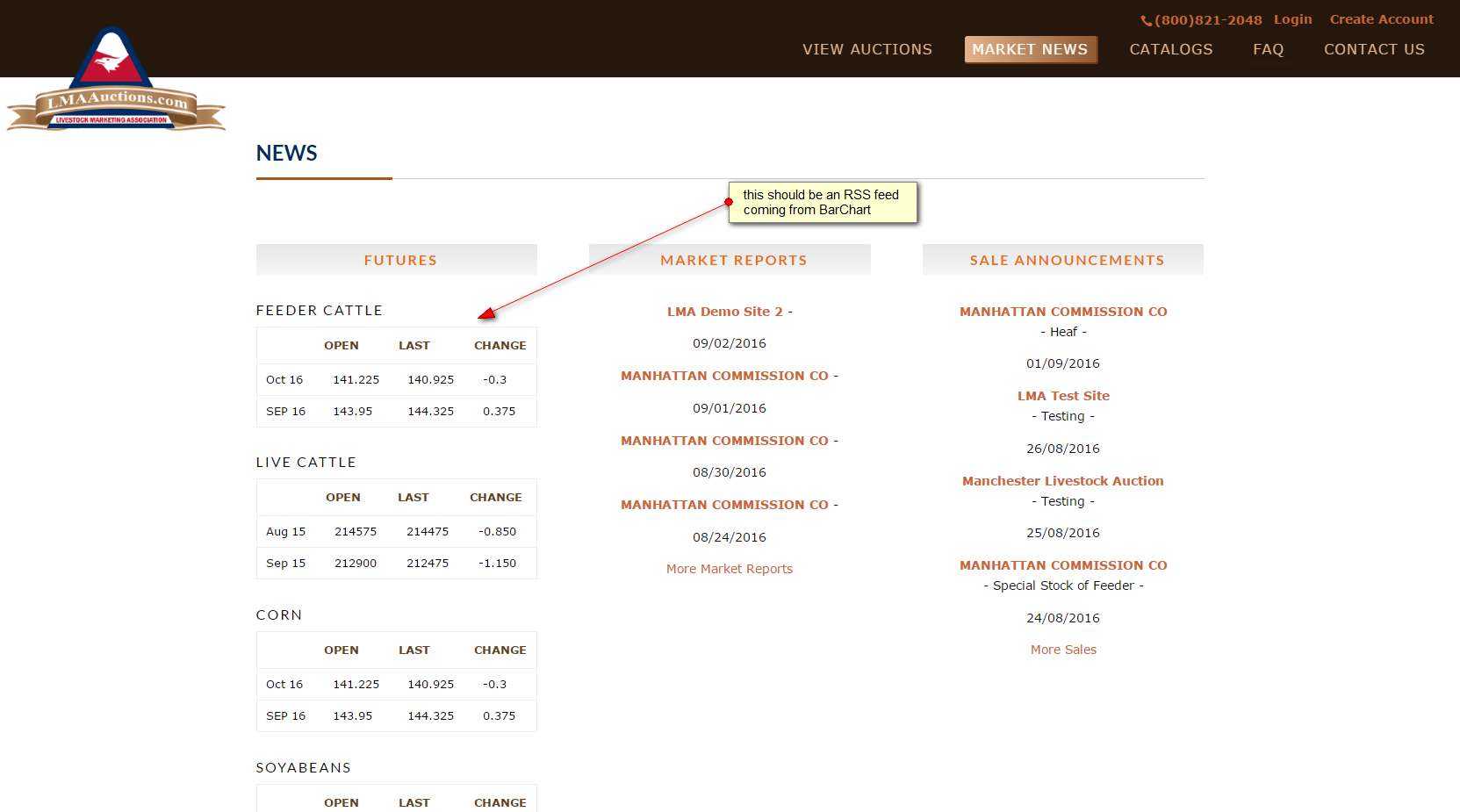Click the More Market Reports link
The height and width of the screenshot is (812, 1460).
729,569
